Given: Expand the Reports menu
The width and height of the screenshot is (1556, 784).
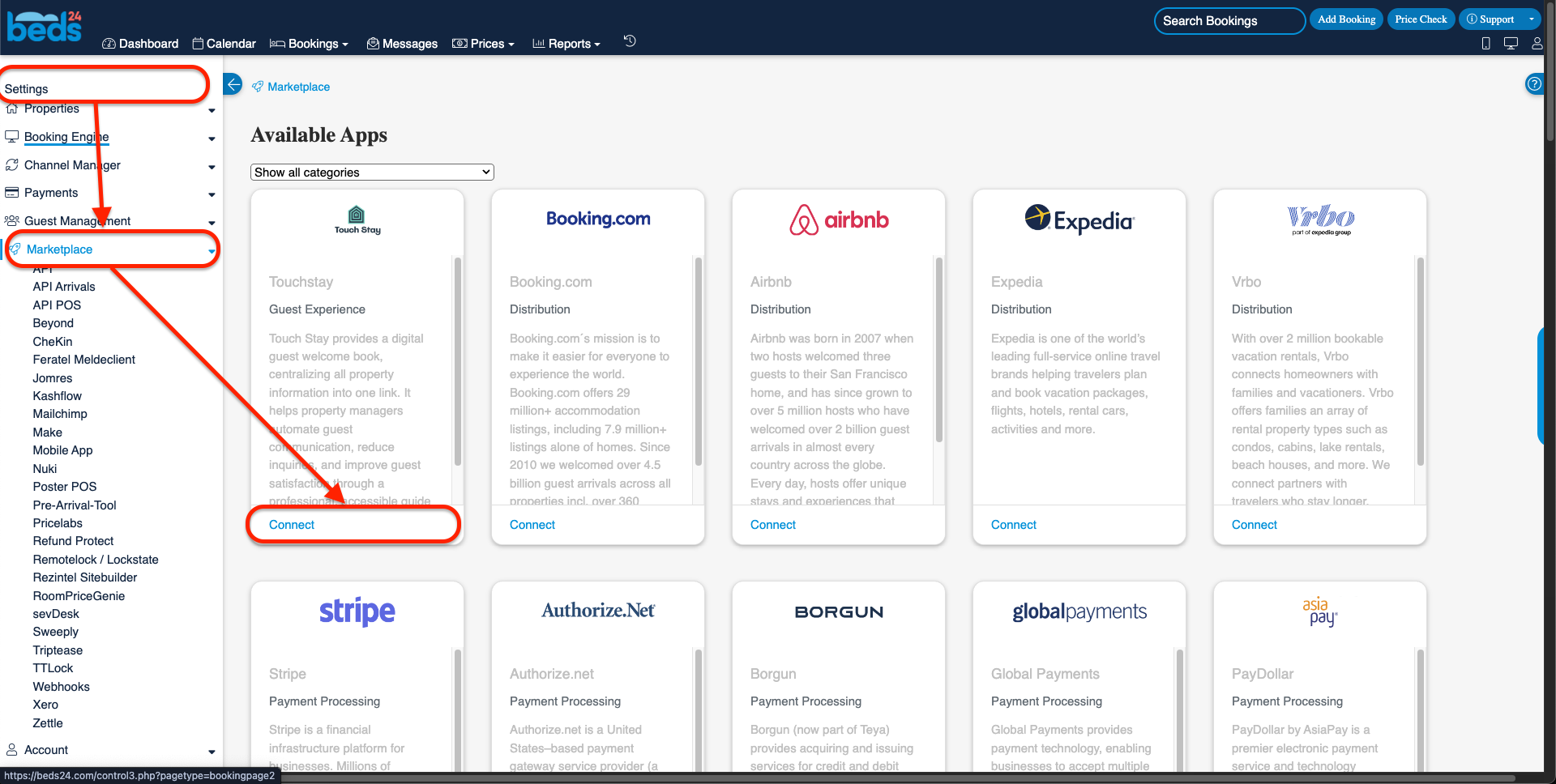Looking at the screenshot, I should [x=566, y=44].
